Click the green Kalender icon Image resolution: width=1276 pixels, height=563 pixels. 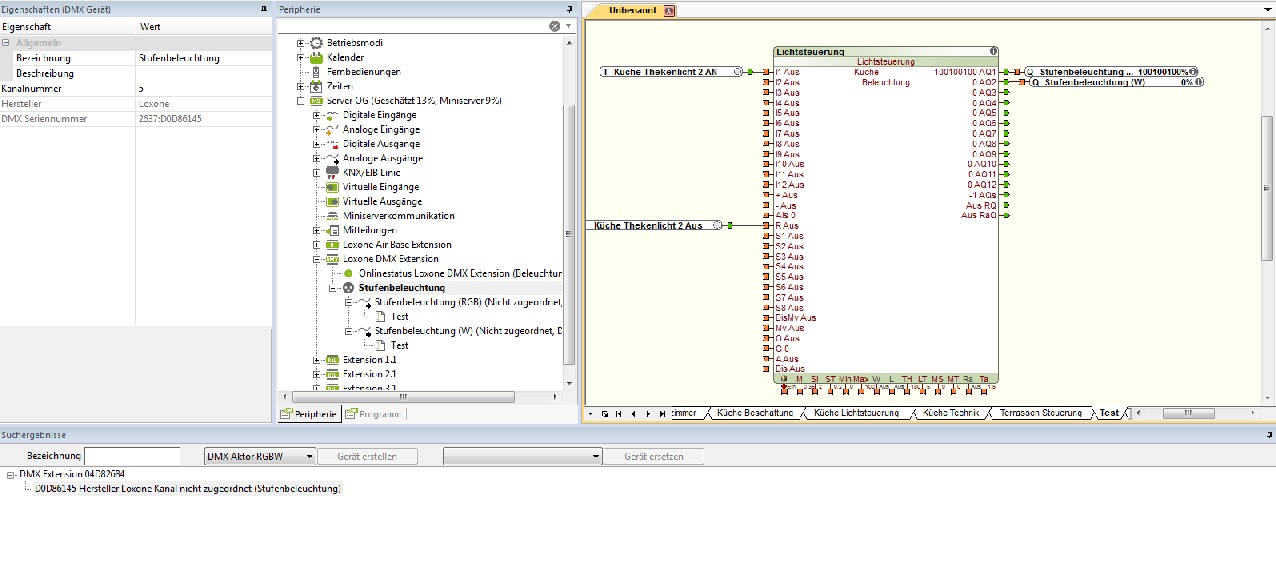(317, 58)
